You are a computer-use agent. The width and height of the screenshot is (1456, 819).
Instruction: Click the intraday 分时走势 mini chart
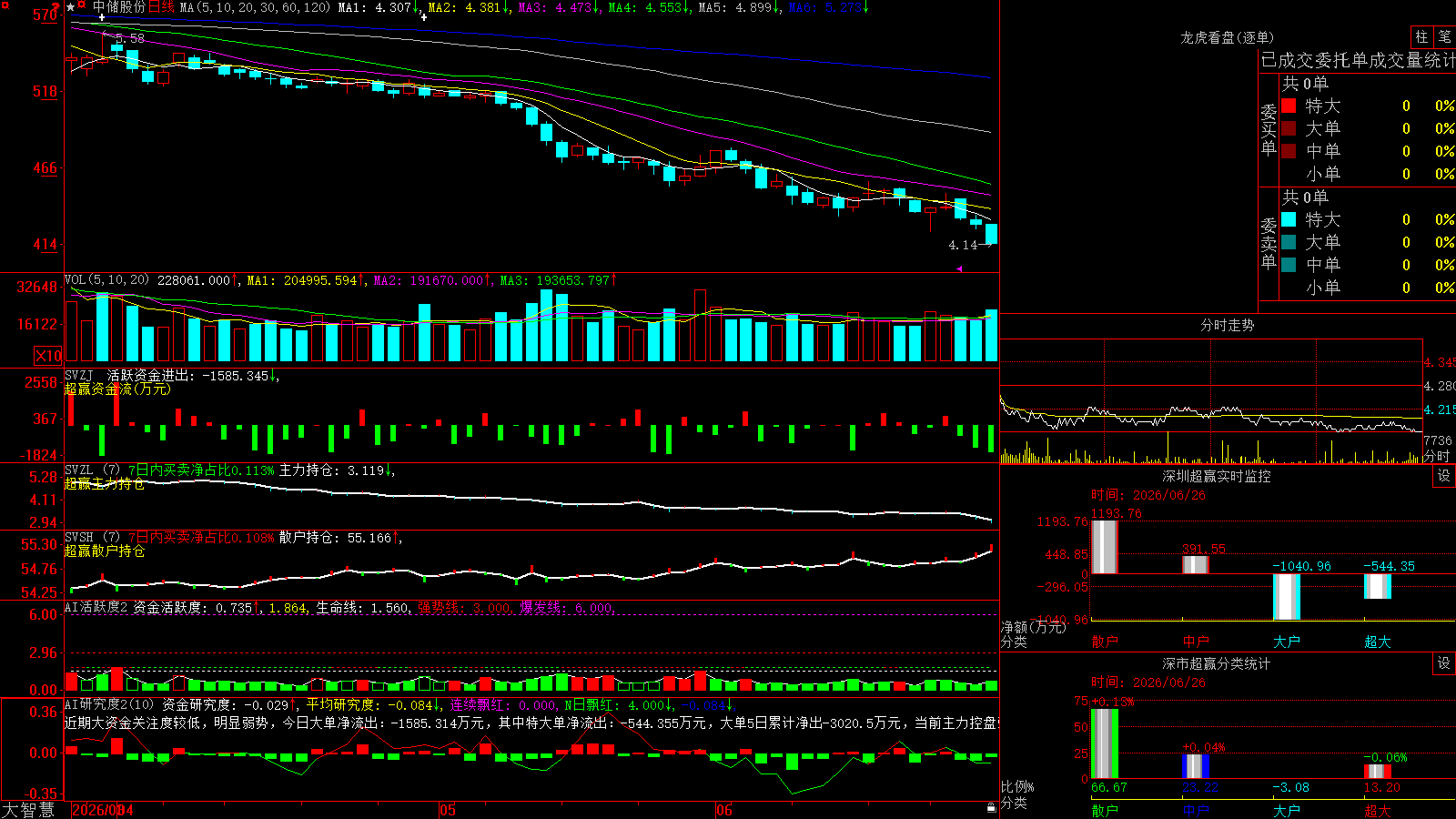tap(1211, 401)
